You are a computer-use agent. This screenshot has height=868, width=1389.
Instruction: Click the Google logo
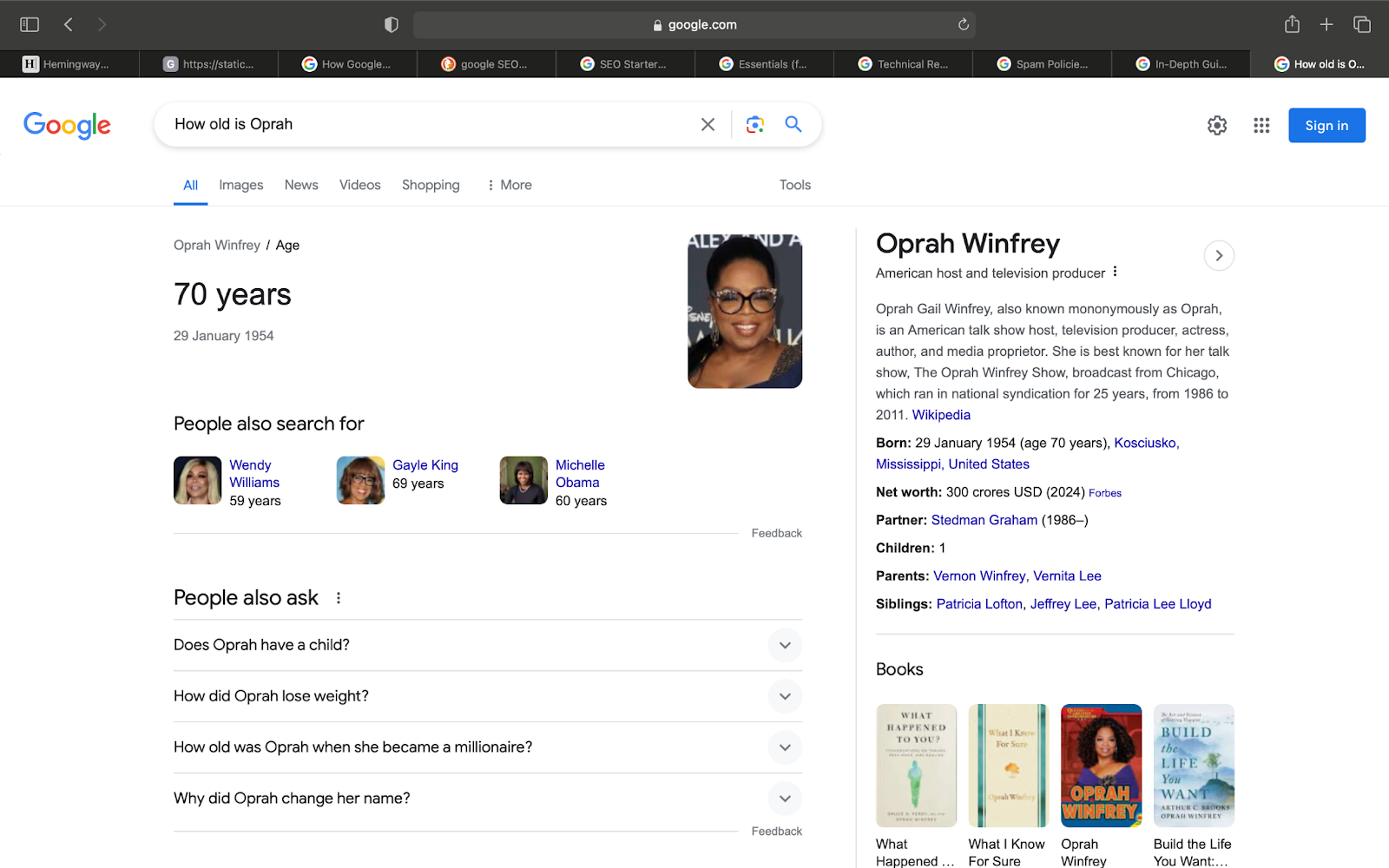click(x=67, y=125)
